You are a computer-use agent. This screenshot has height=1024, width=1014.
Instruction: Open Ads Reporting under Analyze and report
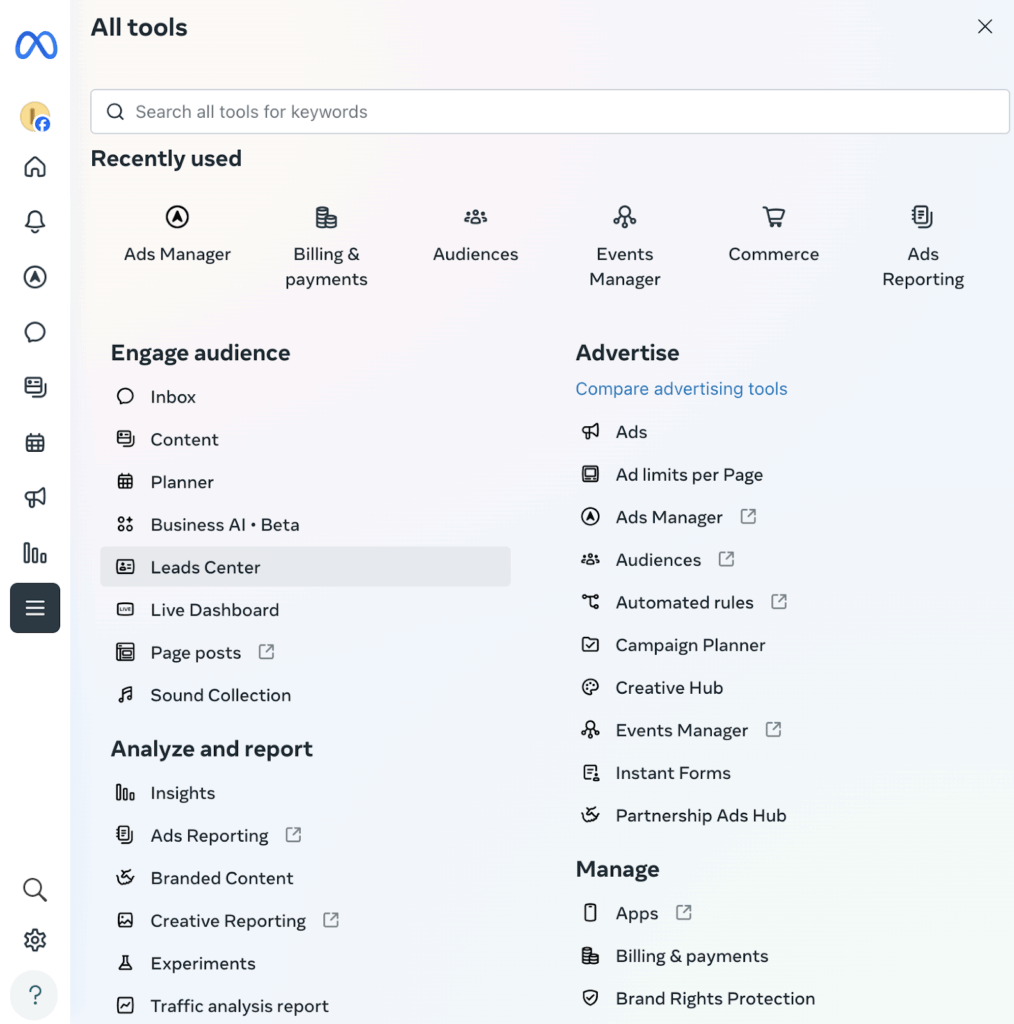(x=306, y=835)
